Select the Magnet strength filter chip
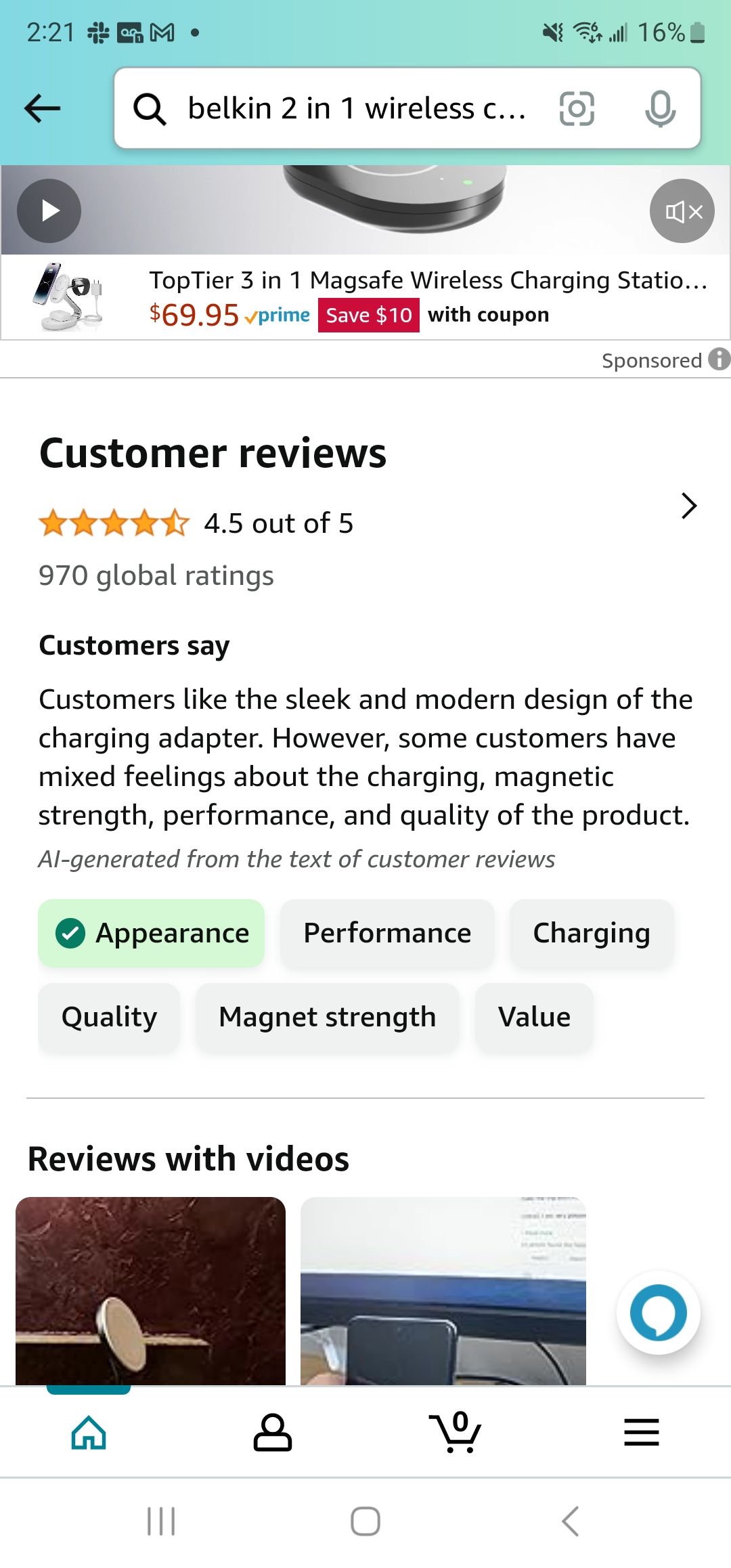The height and width of the screenshot is (1568, 731). pos(327,1017)
